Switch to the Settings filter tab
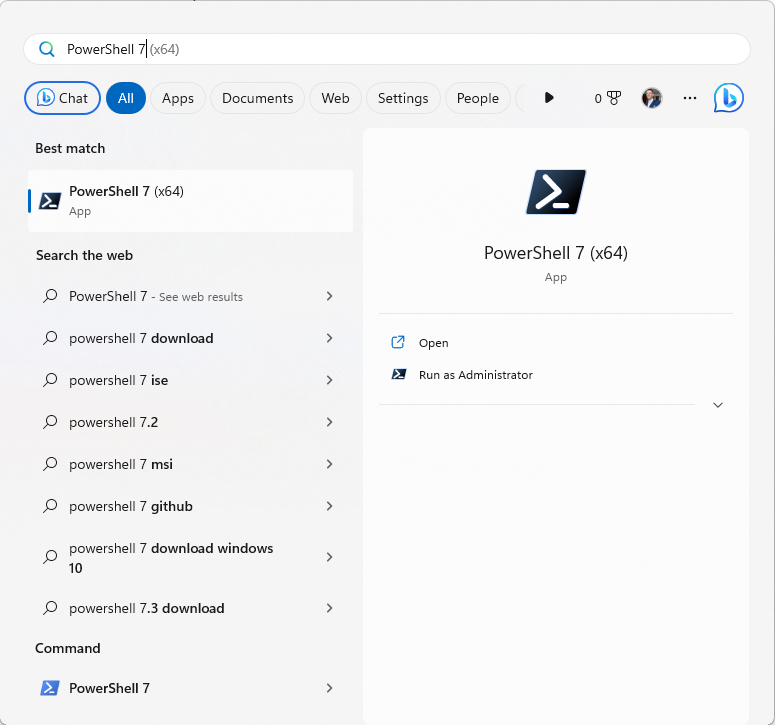Image resolution: width=775 pixels, height=725 pixels. pyautogui.click(x=403, y=98)
